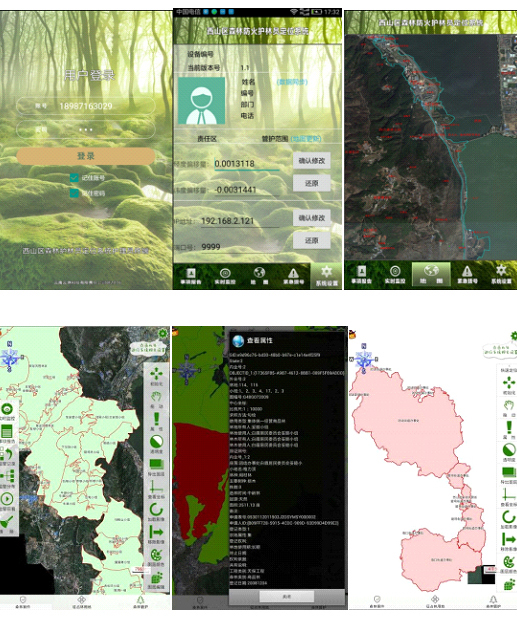Open the palette layer color icon on green map

tap(156, 555)
